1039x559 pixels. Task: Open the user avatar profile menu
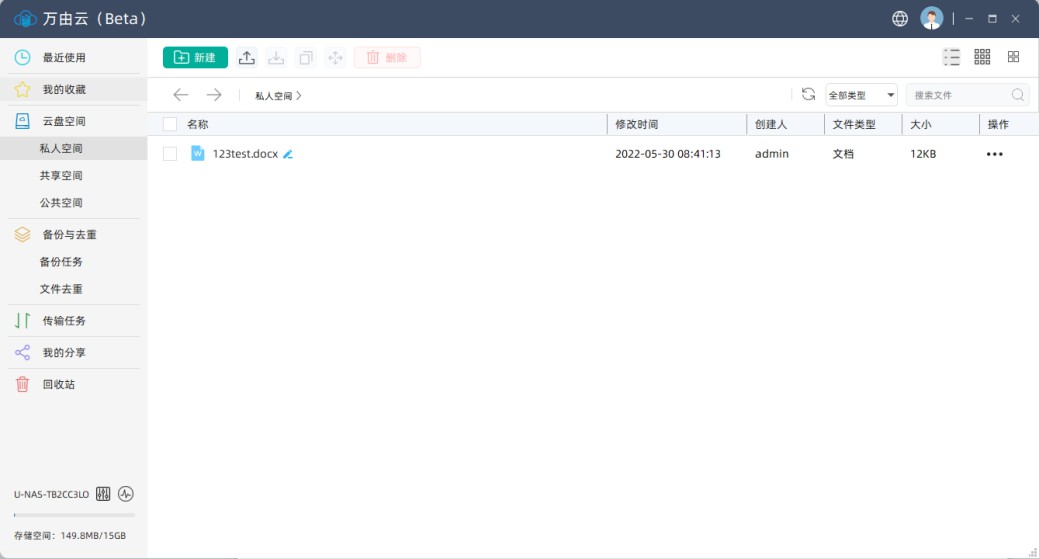[x=931, y=19]
